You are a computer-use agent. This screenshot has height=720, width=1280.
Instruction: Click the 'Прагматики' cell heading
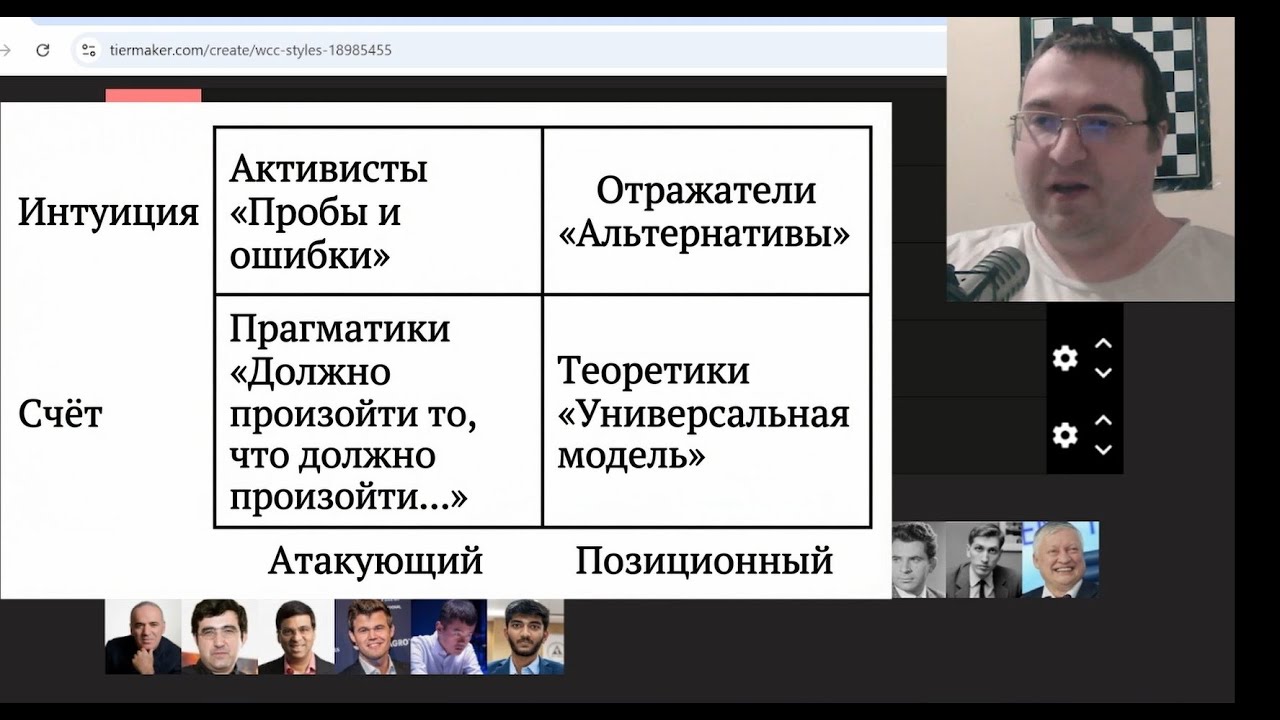point(339,329)
